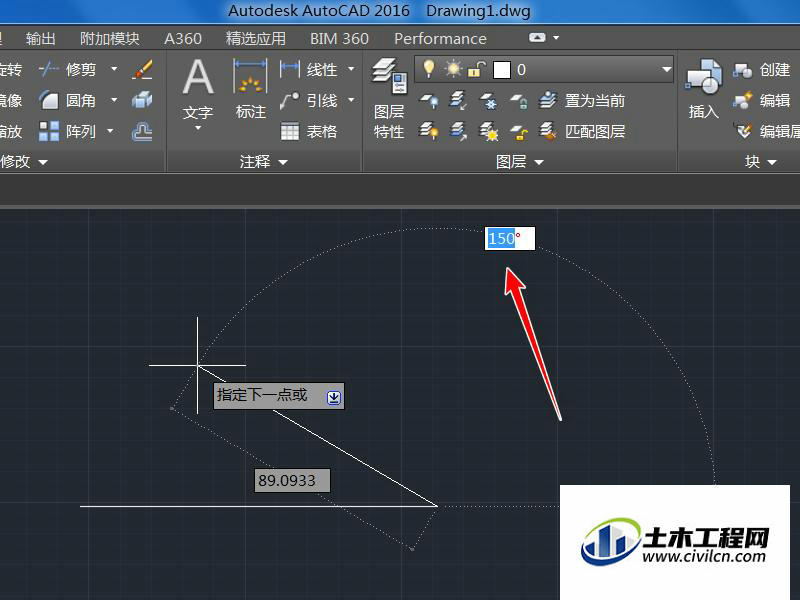Insert a Table (表格)
This screenshot has width=800, height=600.
(x=309, y=132)
